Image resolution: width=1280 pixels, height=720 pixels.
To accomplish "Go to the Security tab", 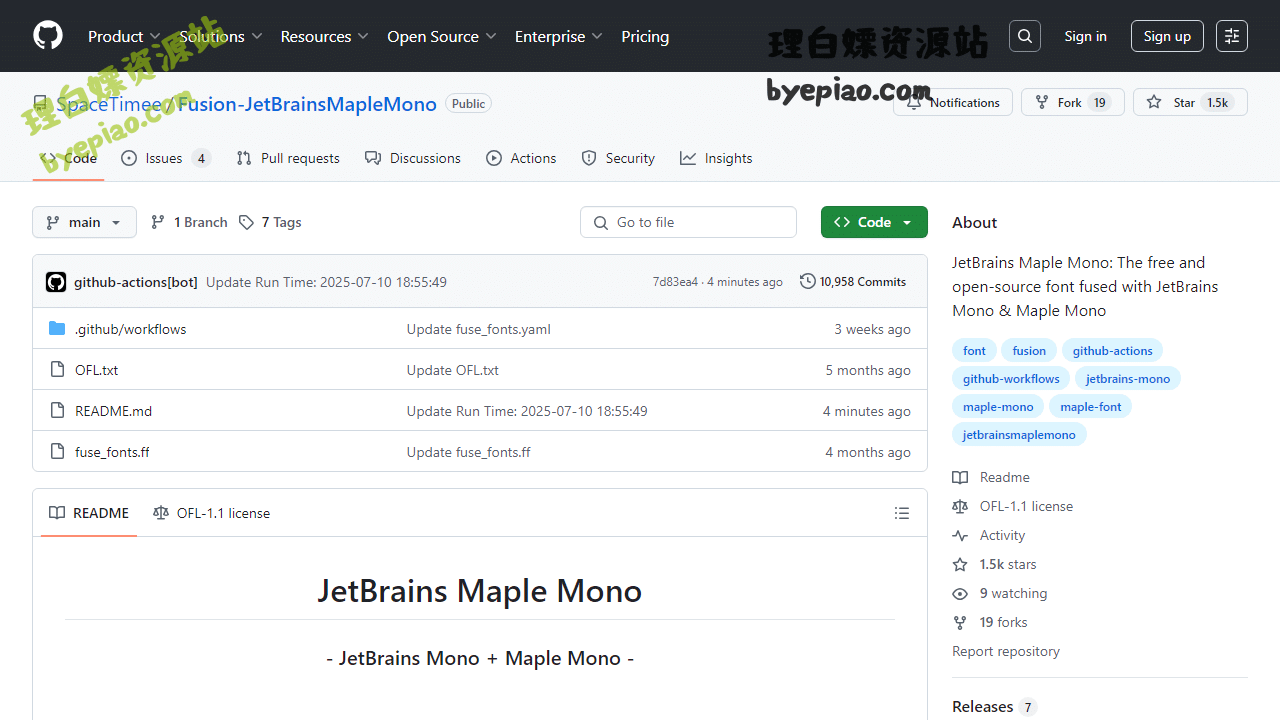I will click(618, 158).
